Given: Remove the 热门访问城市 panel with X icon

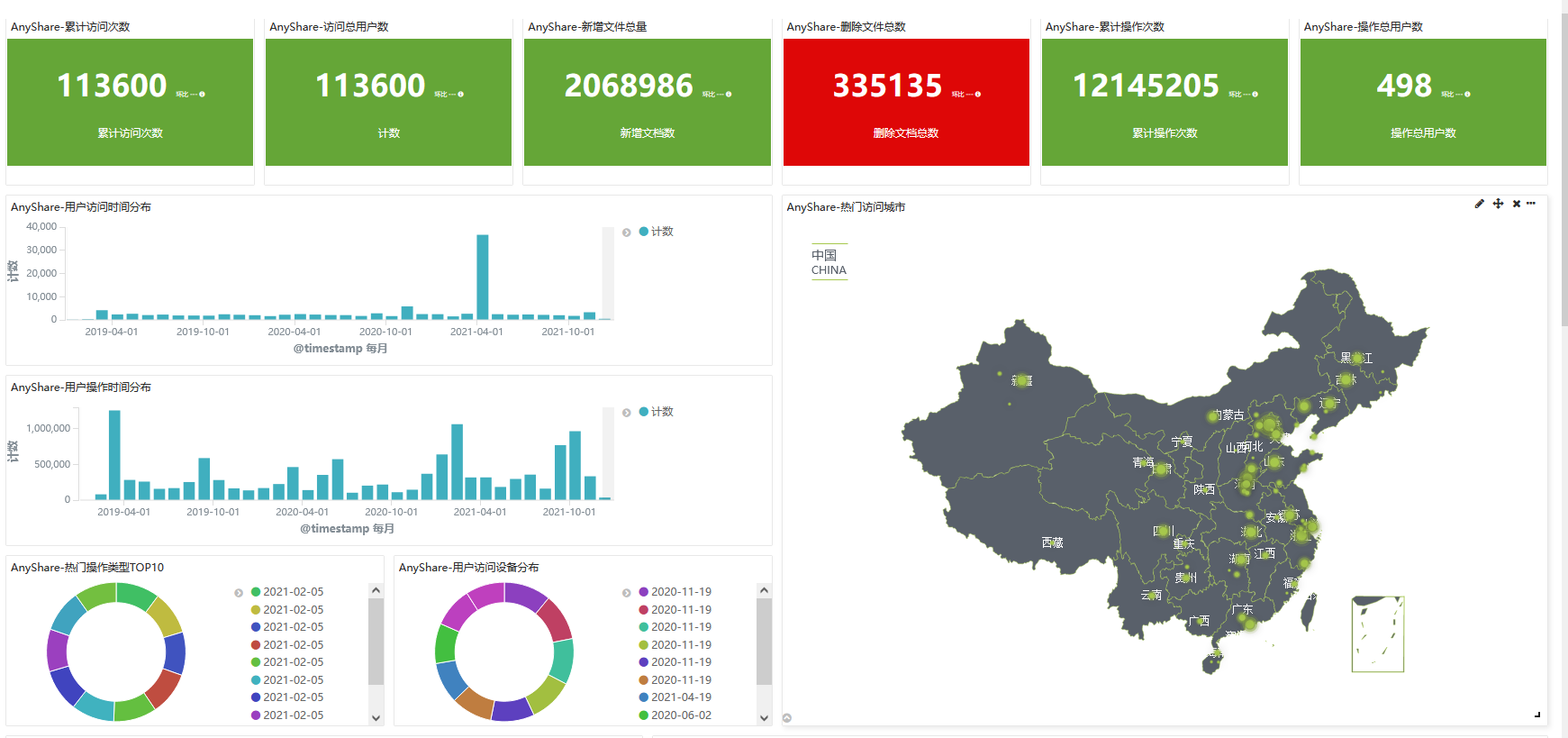Looking at the screenshot, I should (1517, 204).
